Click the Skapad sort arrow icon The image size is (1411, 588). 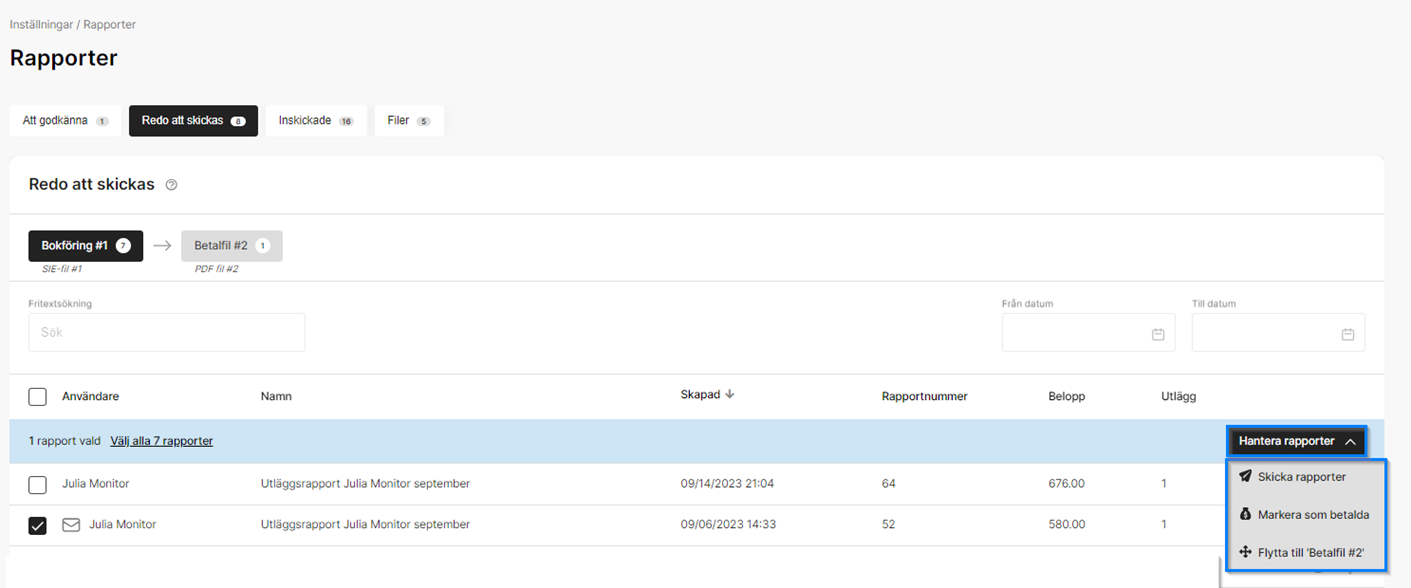(x=730, y=395)
